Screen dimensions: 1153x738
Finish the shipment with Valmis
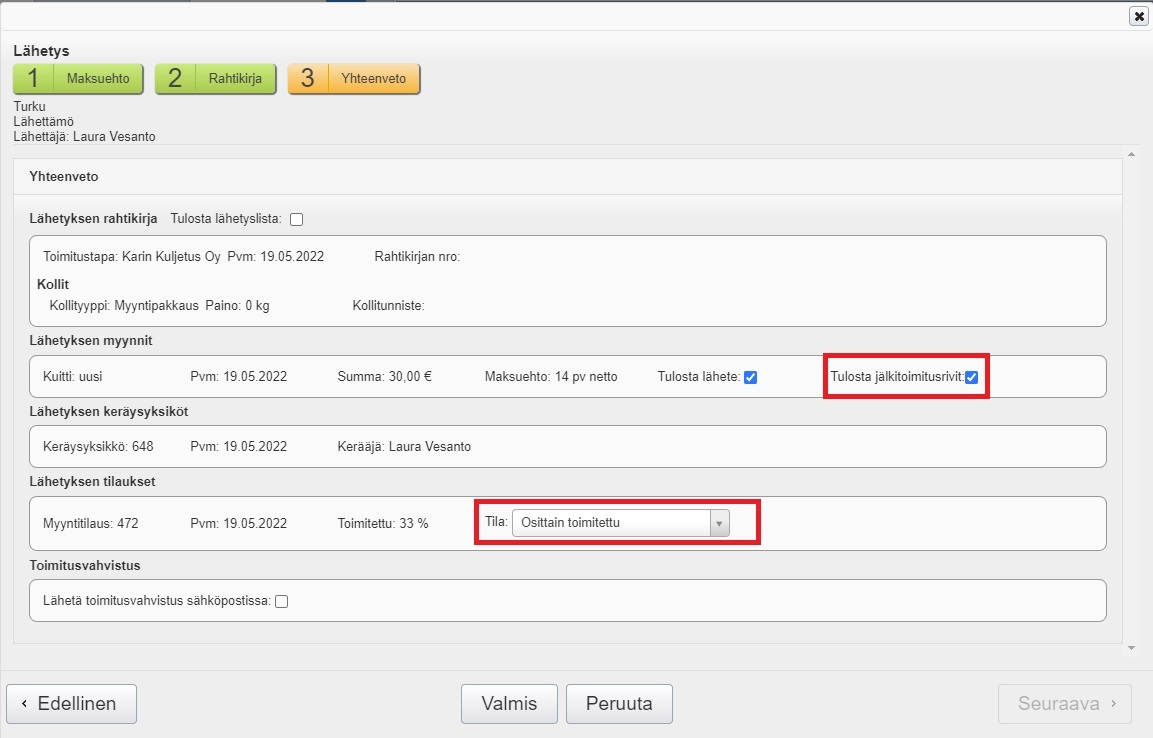[x=509, y=704]
